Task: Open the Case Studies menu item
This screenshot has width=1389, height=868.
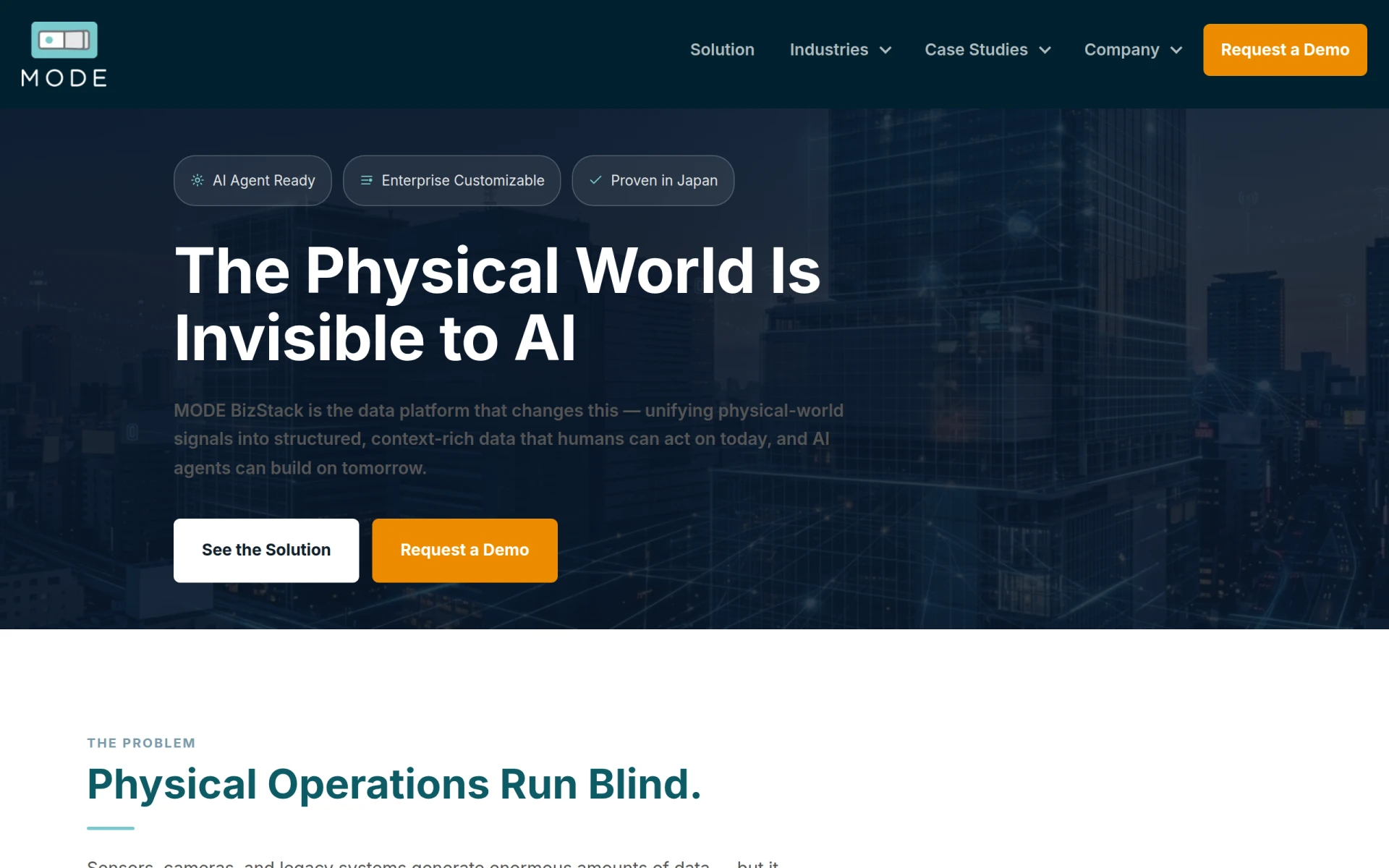Action: point(976,50)
